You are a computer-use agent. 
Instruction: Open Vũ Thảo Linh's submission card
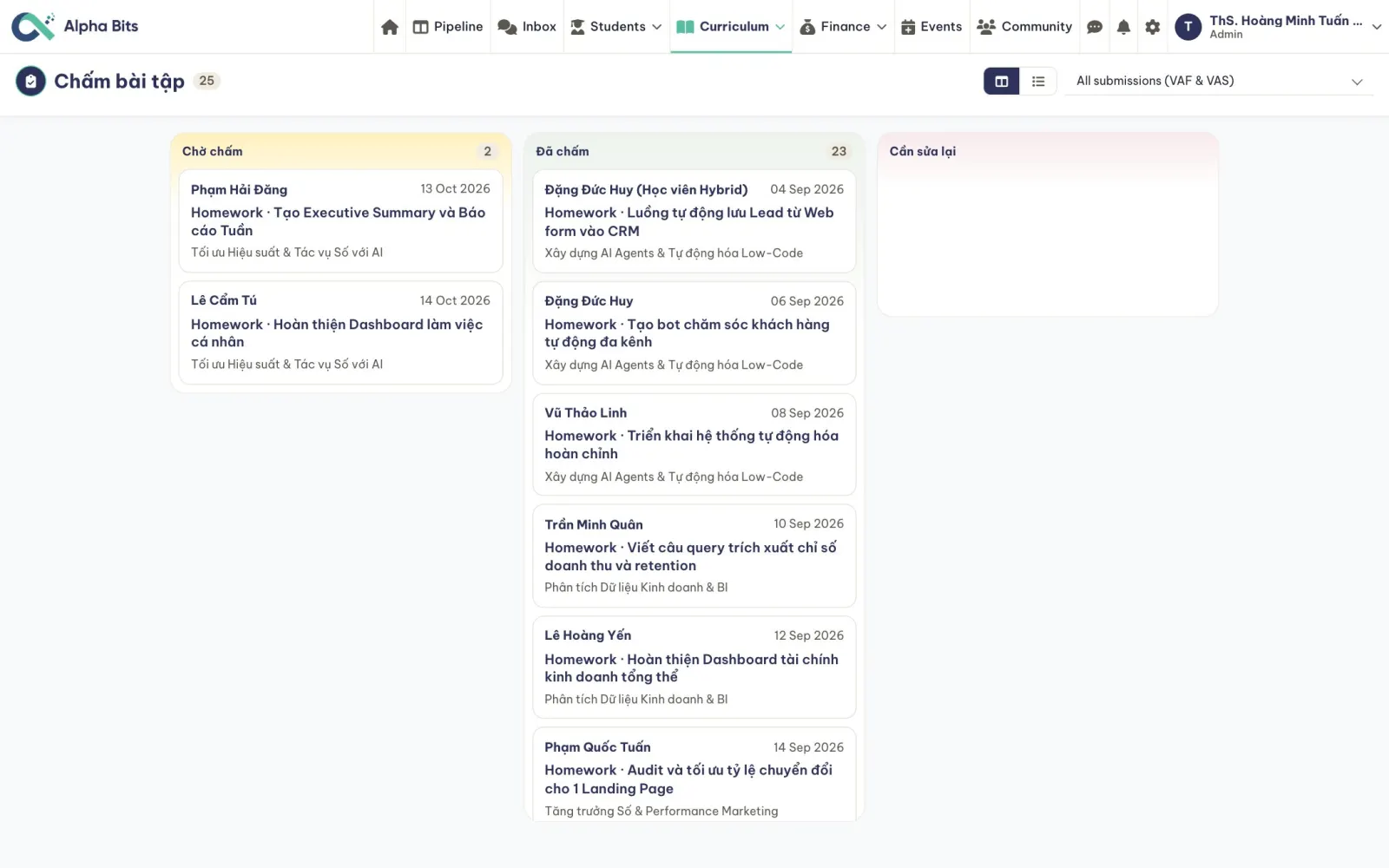(694, 444)
